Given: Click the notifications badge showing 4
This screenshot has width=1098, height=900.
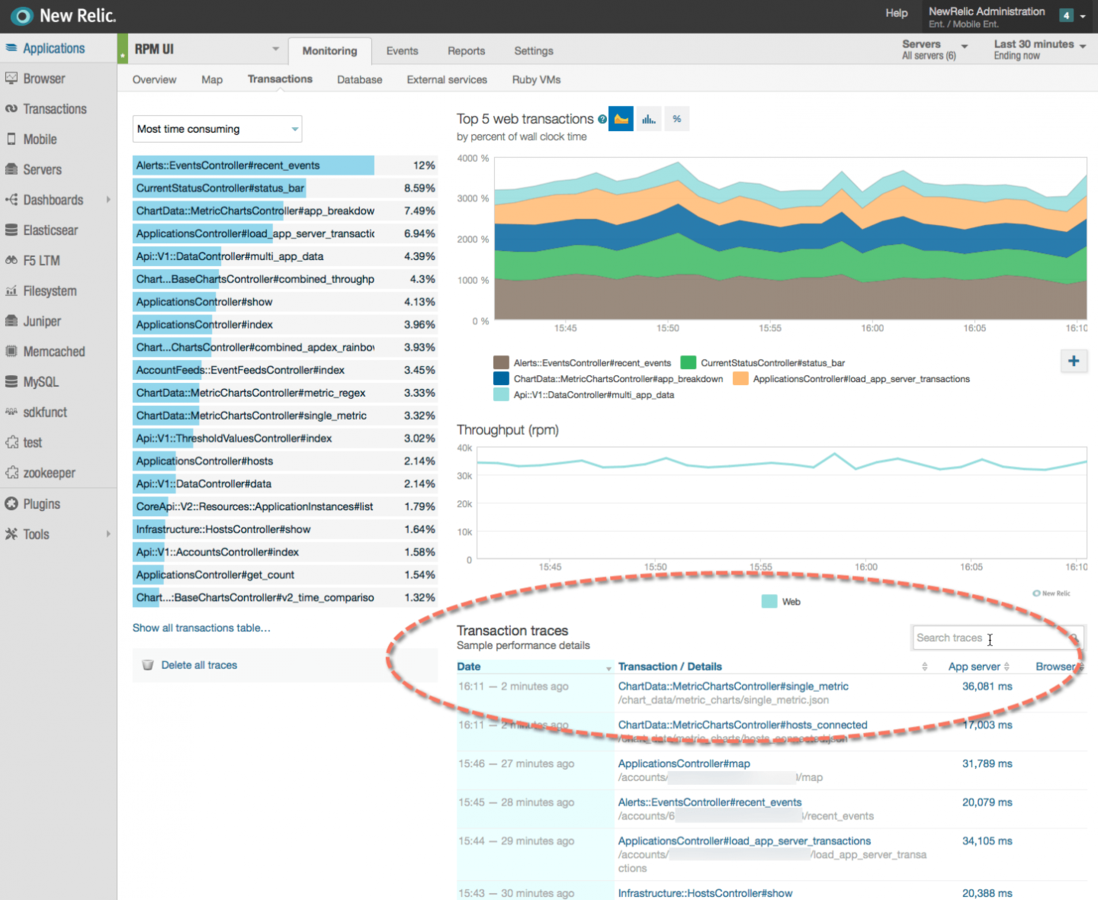Looking at the screenshot, I should coord(1066,15).
